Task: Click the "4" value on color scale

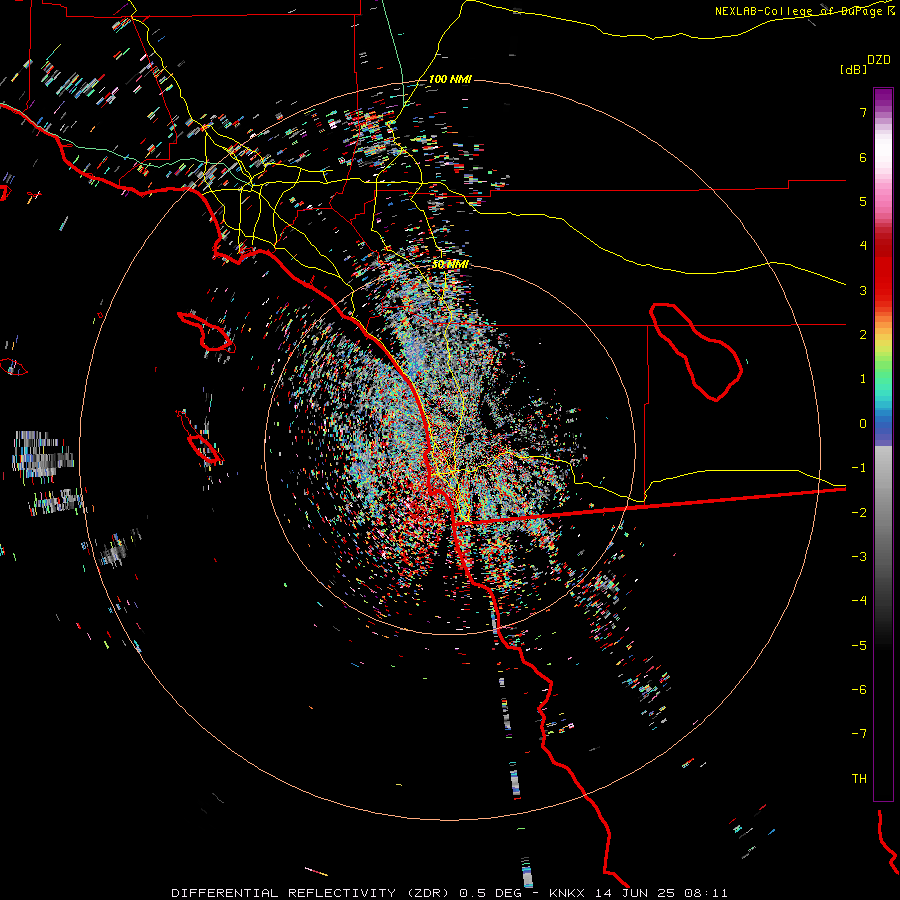Action: click(x=863, y=246)
